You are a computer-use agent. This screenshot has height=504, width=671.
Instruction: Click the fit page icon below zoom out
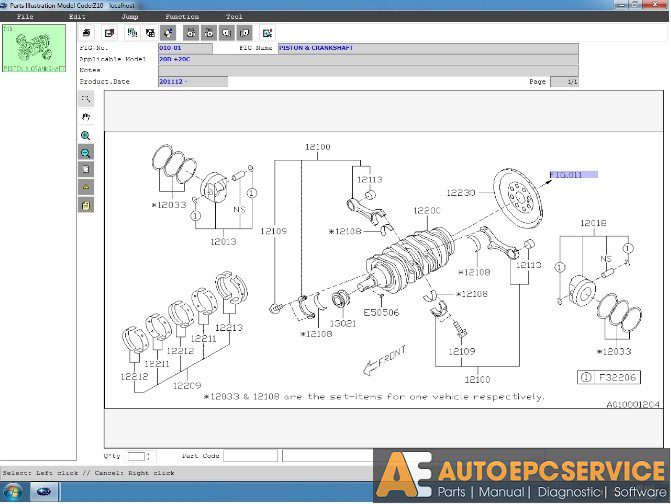coord(86,169)
